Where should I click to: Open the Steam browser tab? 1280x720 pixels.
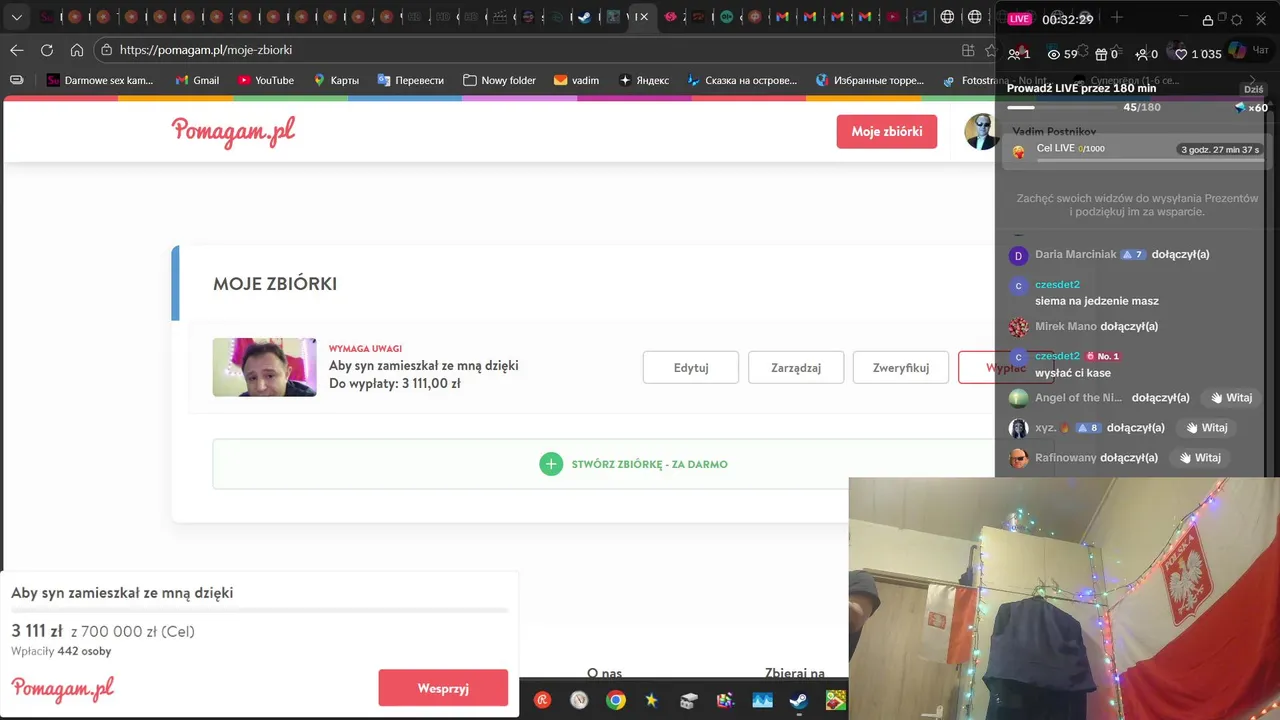[585, 17]
